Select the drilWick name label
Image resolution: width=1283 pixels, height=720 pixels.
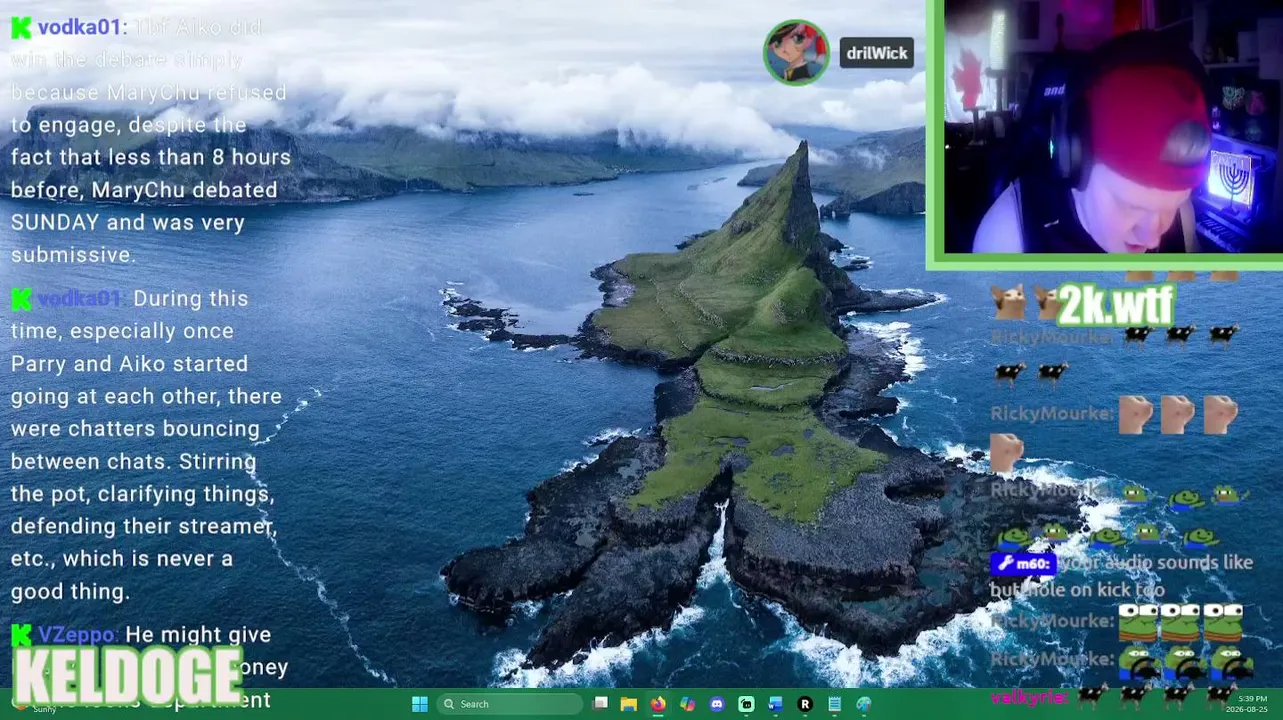877,53
